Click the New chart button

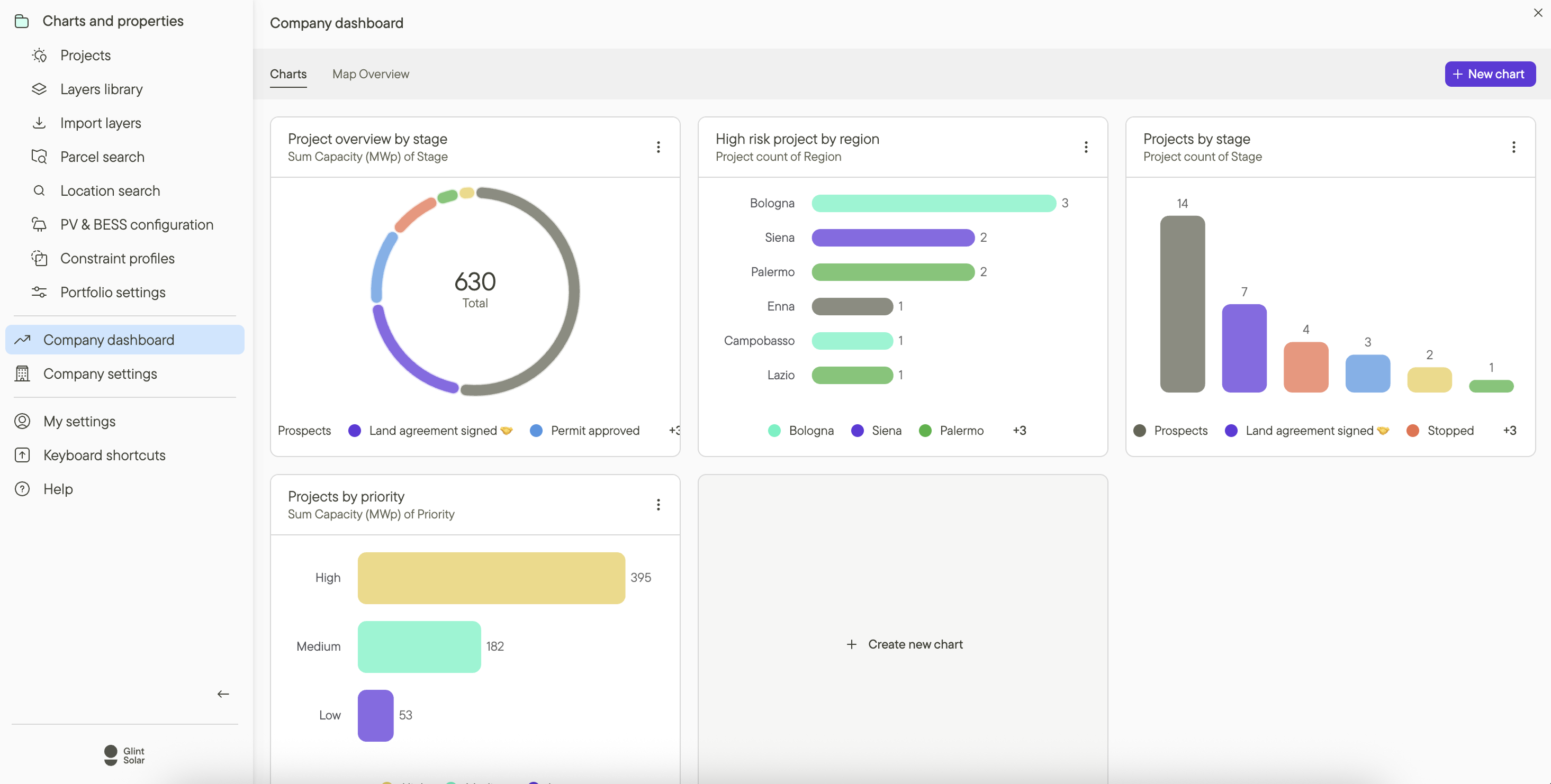point(1489,74)
